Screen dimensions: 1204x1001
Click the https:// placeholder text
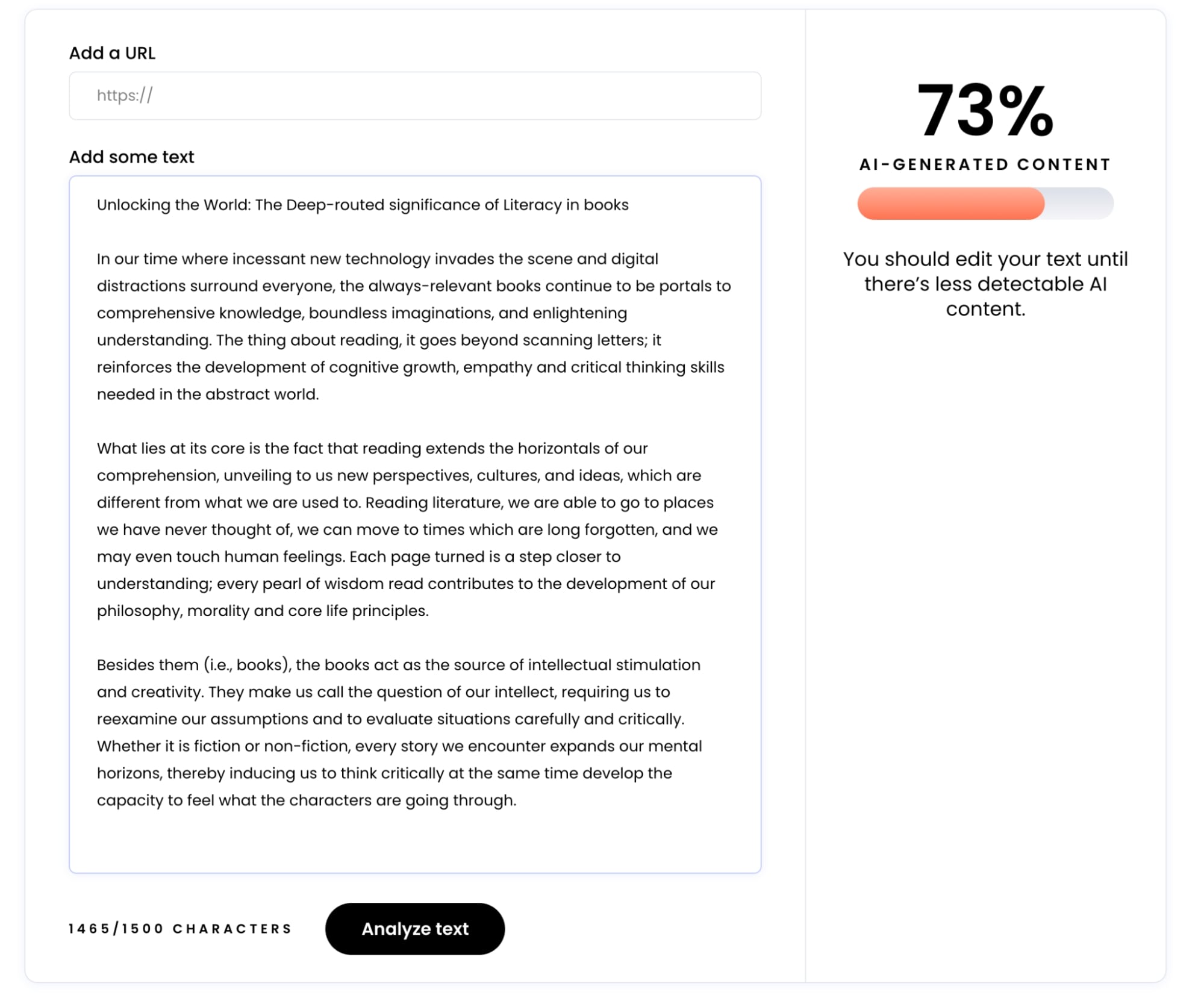pyautogui.click(x=124, y=95)
